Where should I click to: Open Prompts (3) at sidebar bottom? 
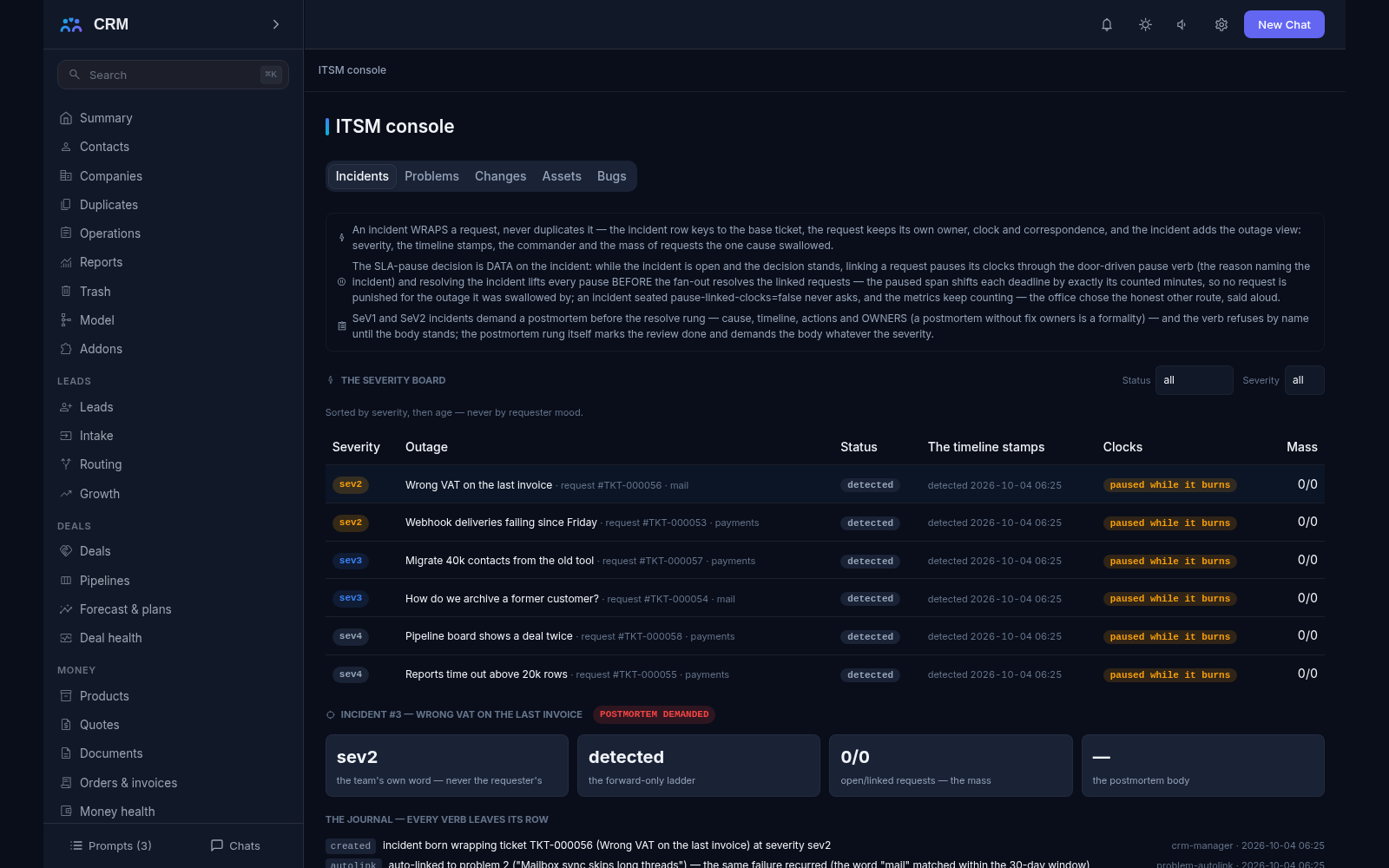(x=111, y=845)
